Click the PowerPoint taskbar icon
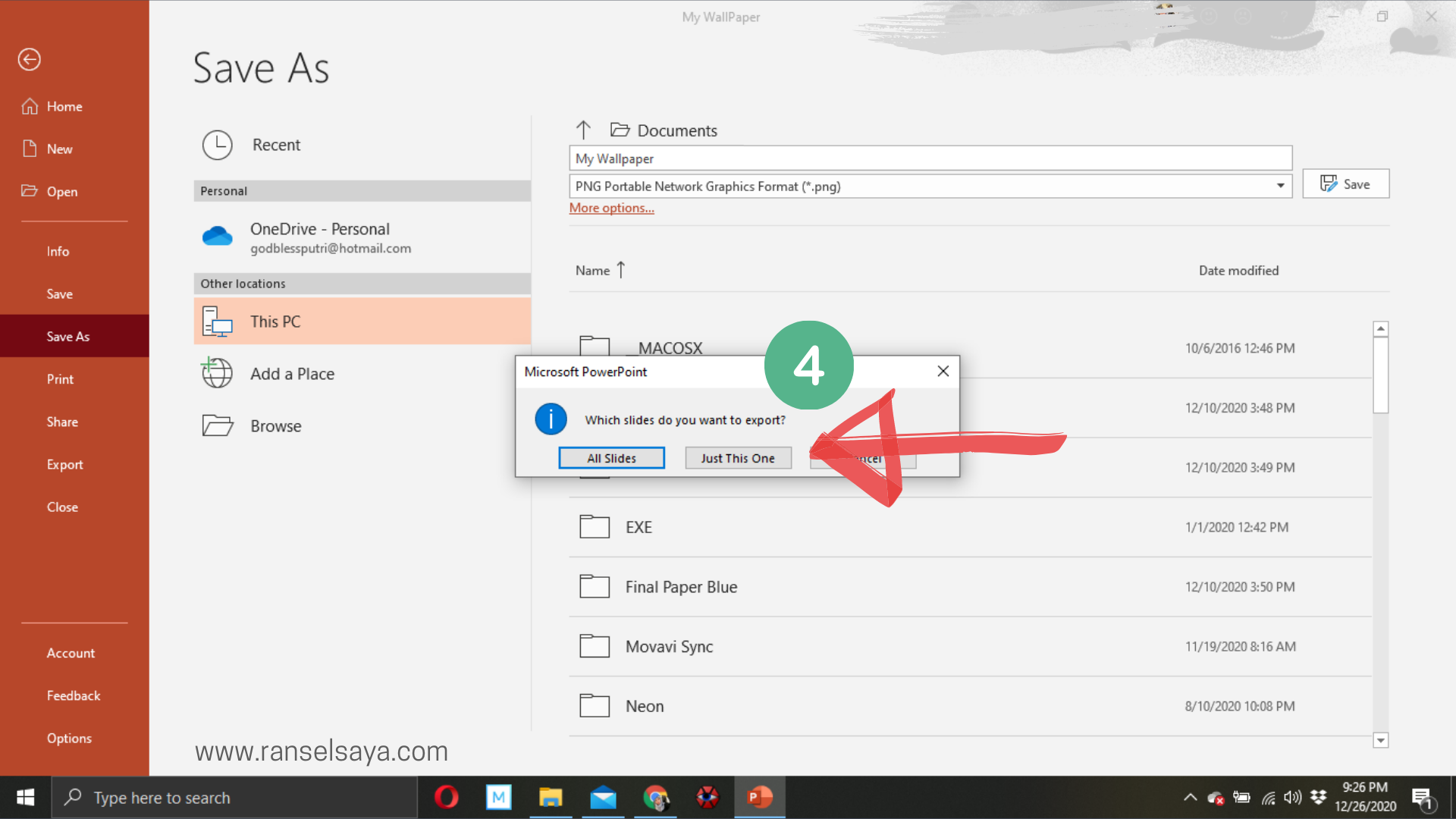The width and height of the screenshot is (1456, 819). pos(759,797)
